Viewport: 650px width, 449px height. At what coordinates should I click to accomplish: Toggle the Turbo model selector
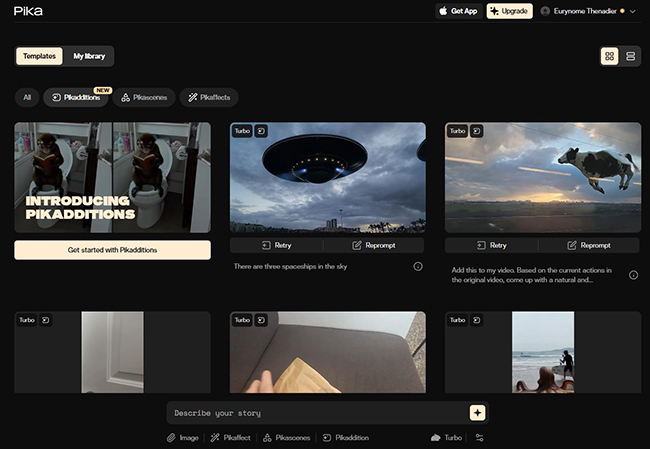tap(446, 438)
